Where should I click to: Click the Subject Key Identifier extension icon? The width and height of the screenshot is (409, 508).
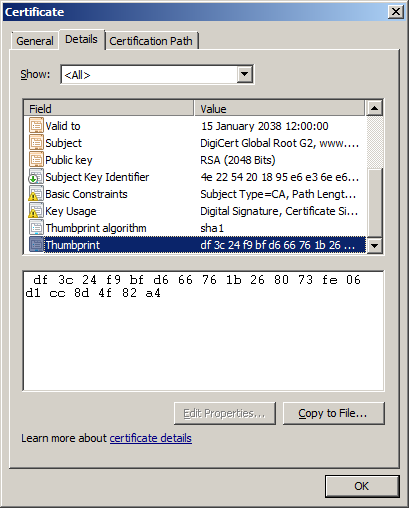click(x=36, y=177)
